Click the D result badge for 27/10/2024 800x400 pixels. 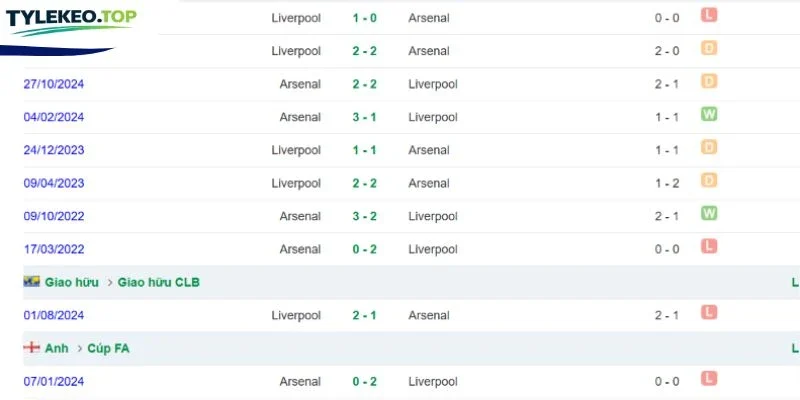pyautogui.click(x=709, y=81)
